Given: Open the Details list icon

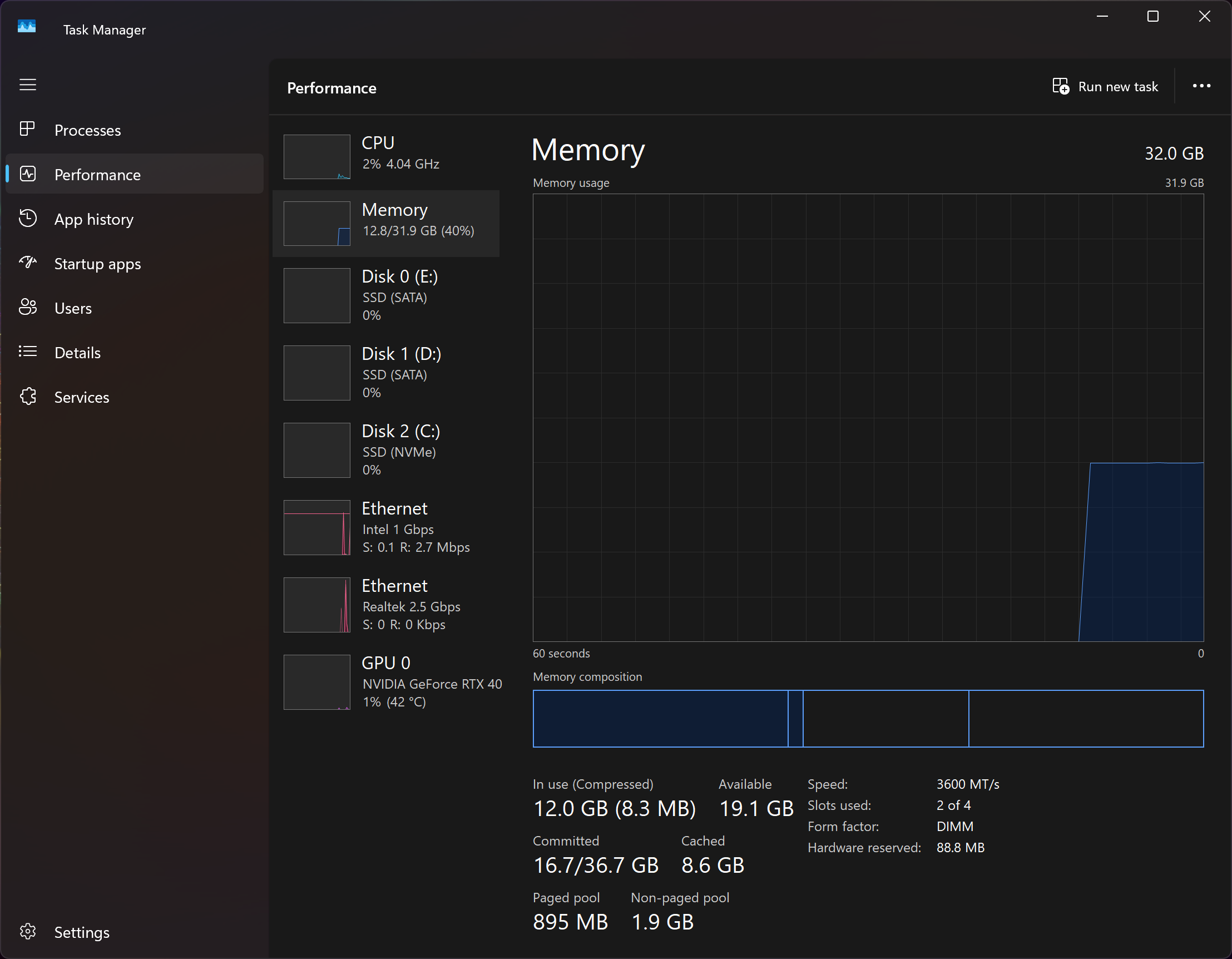Looking at the screenshot, I should click(x=27, y=352).
